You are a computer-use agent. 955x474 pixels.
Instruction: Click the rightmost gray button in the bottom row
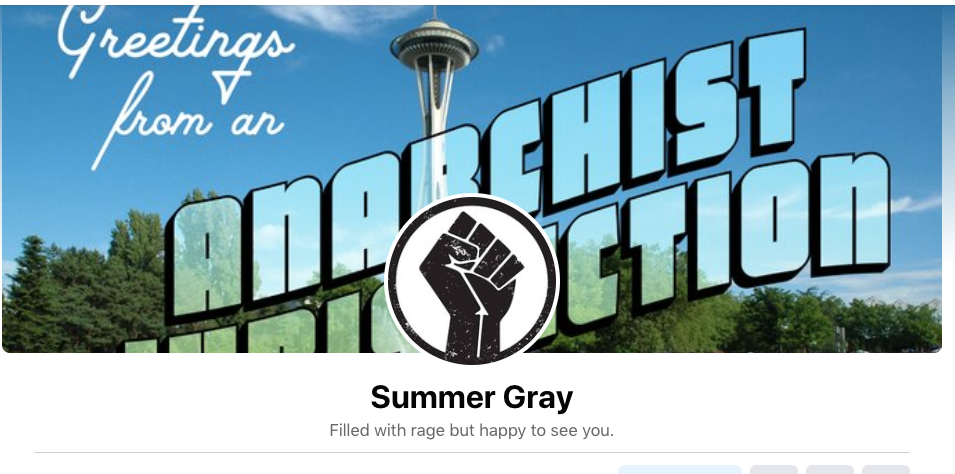(886, 470)
